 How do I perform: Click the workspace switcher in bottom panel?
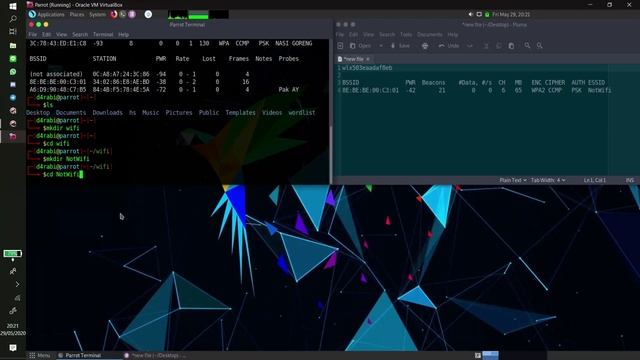(x=514, y=356)
